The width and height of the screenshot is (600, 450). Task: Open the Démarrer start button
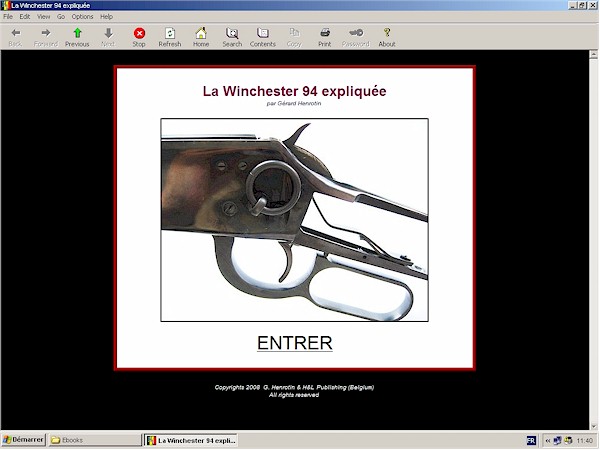coord(24,440)
